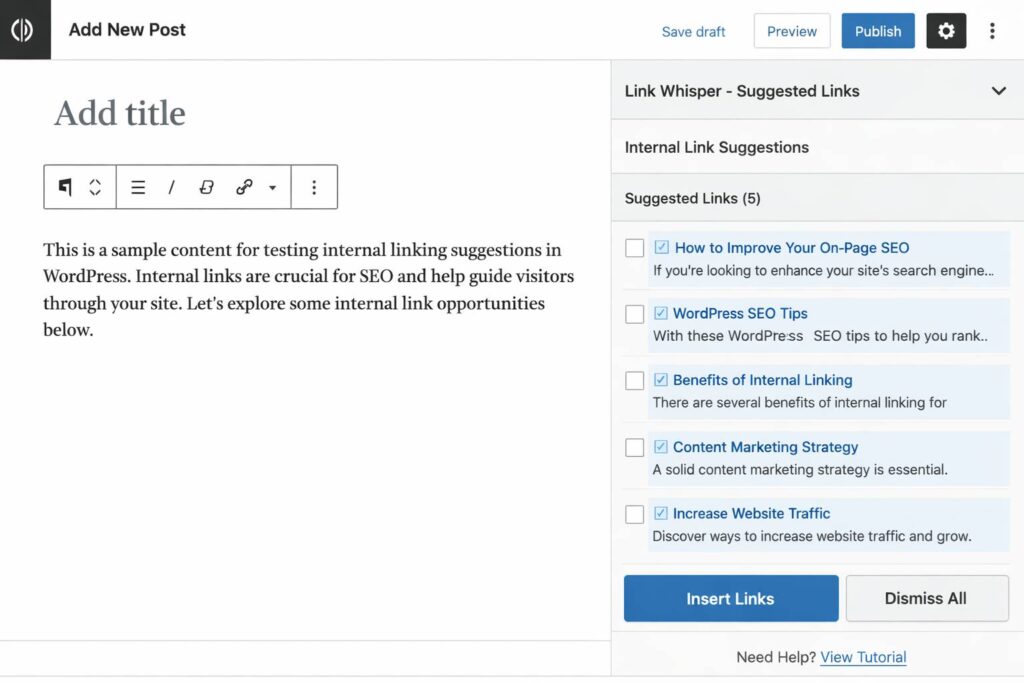Viewport: 1024px width, 683px height.
Task: Collapse the Link Whisper Suggested Links panel
Action: pyautogui.click(x=998, y=91)
